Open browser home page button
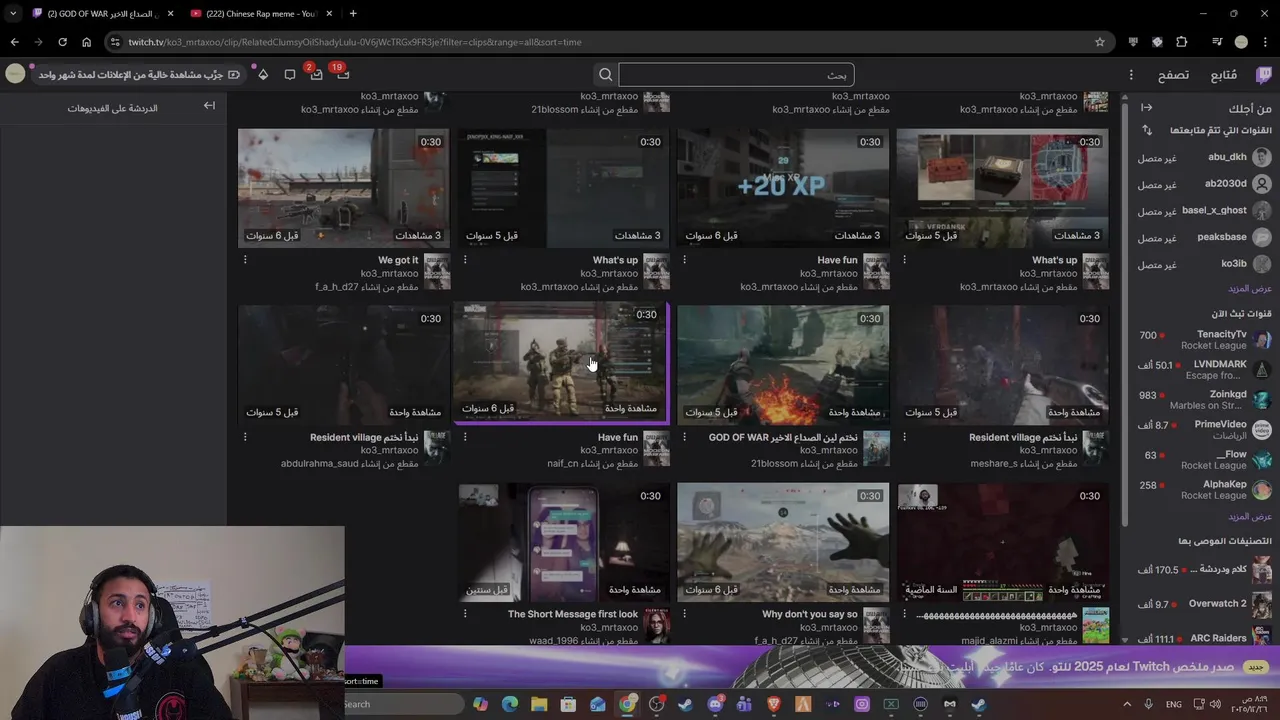Viewport: 1280px width, 720px height. coord(86,42)
